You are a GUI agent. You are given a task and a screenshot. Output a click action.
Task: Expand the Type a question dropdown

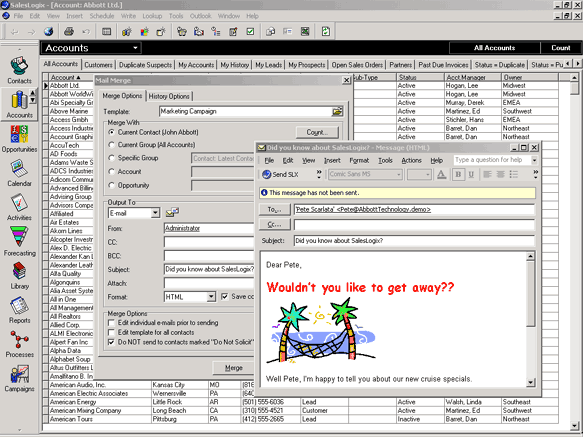pyautogui.click(x=534, y=160)
